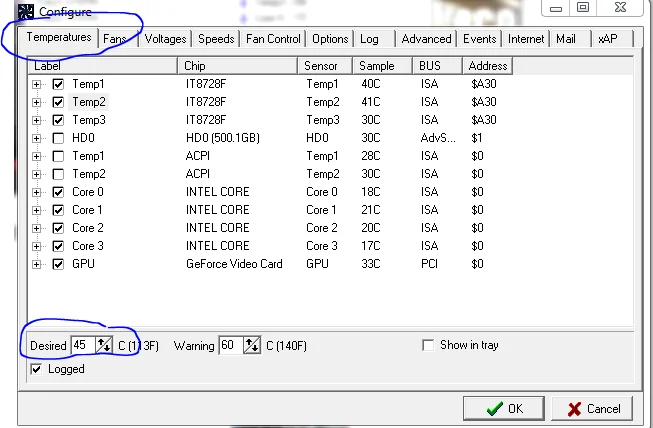Confirm with the OK button
The width and height of the screenshot is (653, 428).
coord(504,408)
